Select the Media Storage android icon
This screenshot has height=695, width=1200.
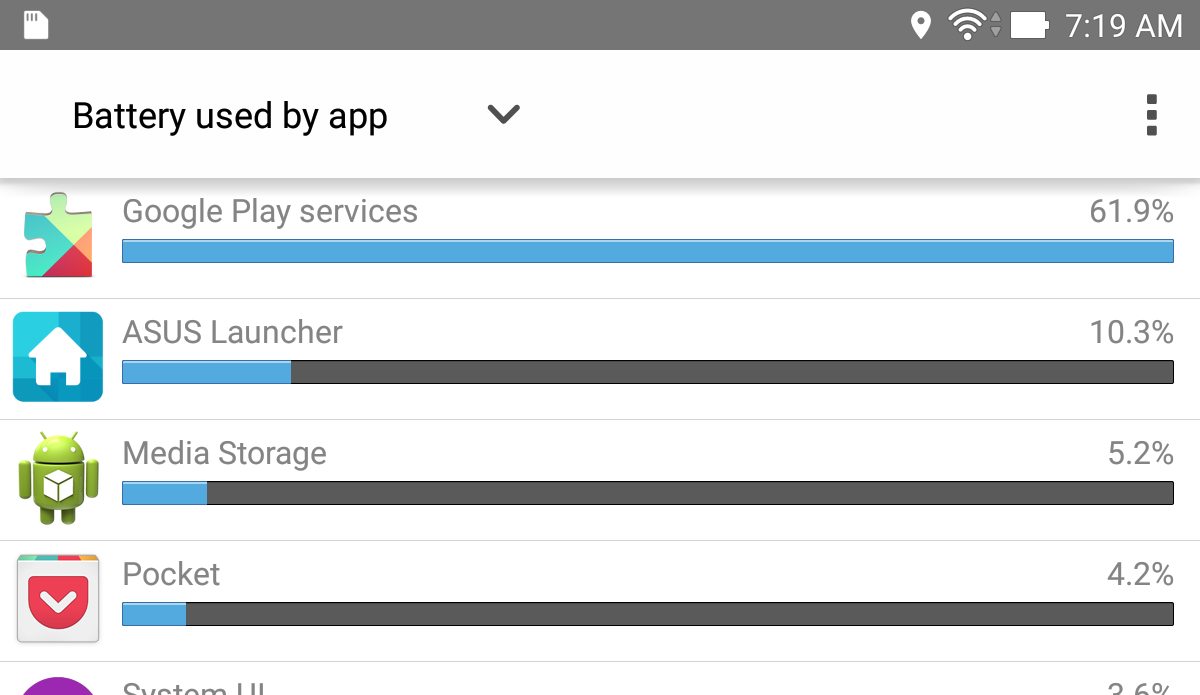coord(58,478)
